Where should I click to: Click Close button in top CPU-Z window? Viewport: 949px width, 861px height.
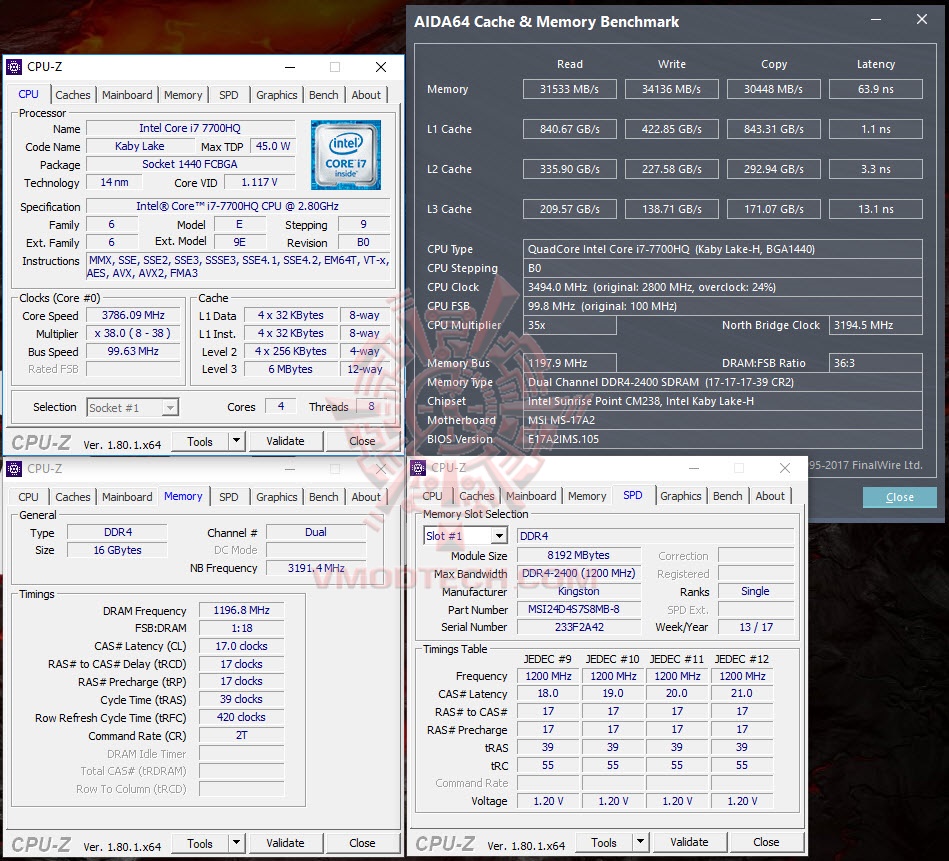tap(362, 441)
